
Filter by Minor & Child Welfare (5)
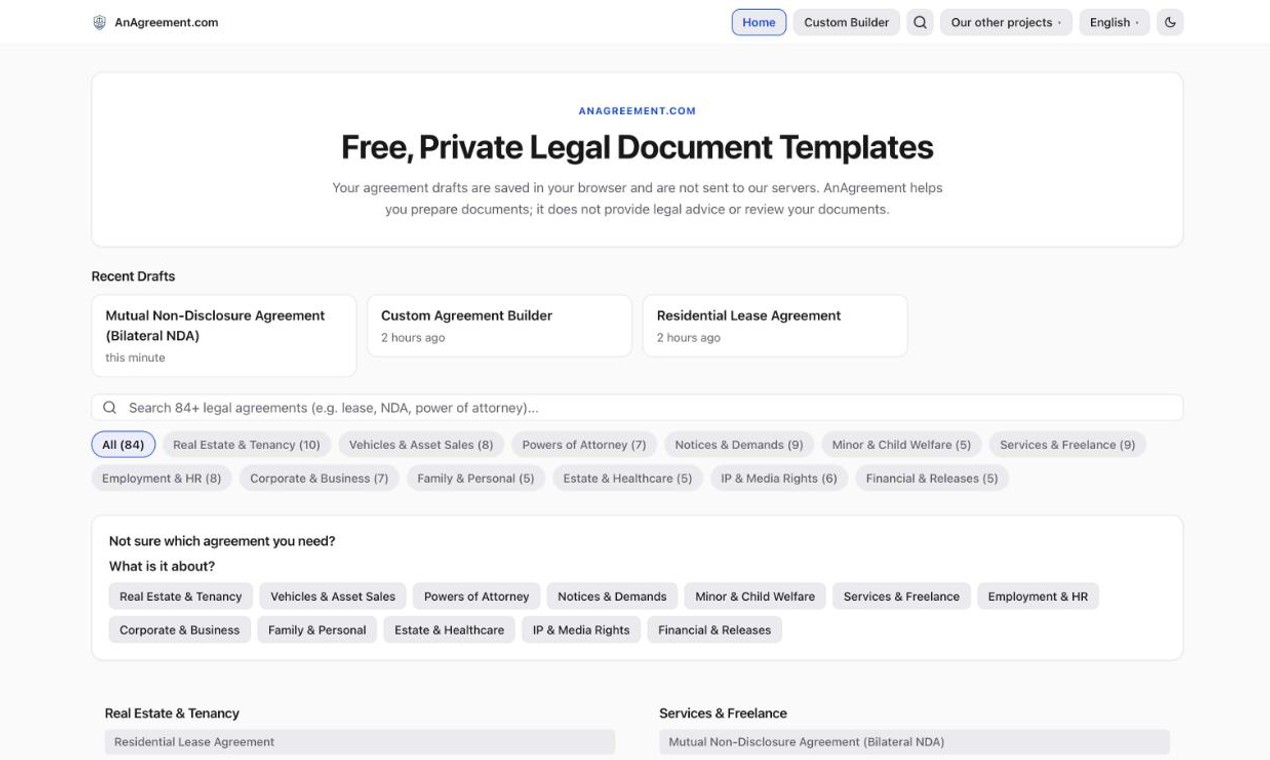(x=901, y=445)
